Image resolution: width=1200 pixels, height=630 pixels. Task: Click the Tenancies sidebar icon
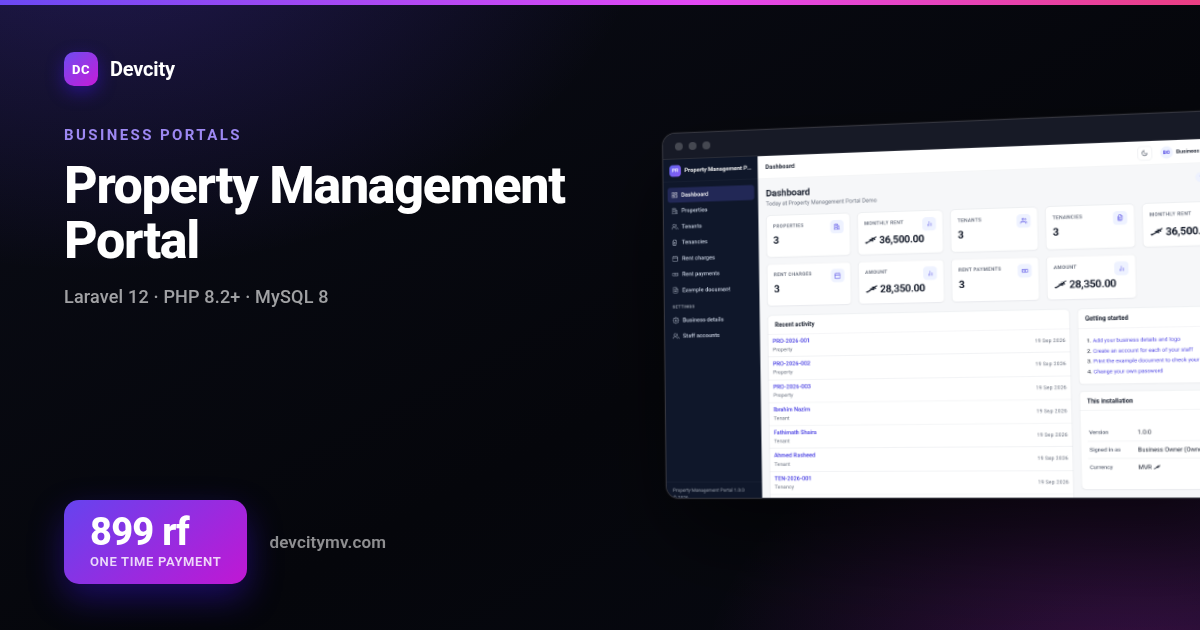coord(675,242)
